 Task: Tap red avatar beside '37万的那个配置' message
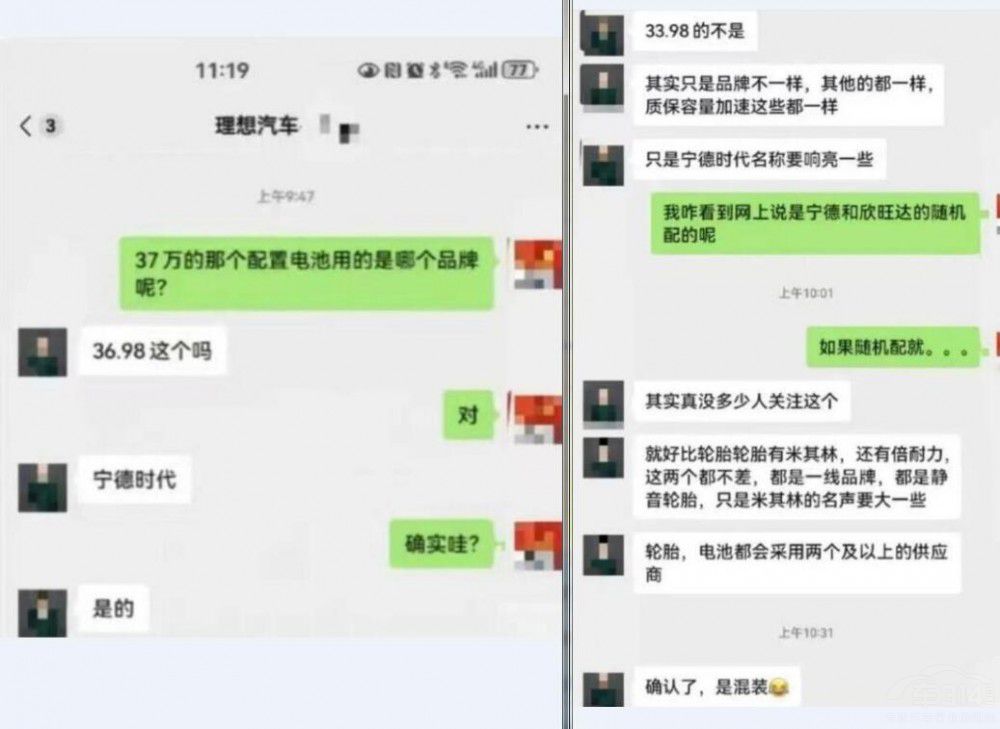[538, 264]
